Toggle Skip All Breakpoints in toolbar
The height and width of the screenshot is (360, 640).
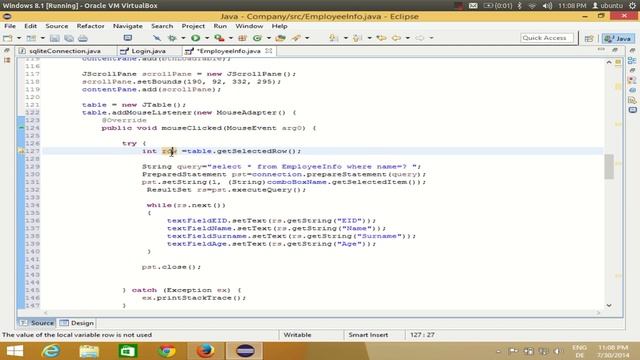coord(157,38)
